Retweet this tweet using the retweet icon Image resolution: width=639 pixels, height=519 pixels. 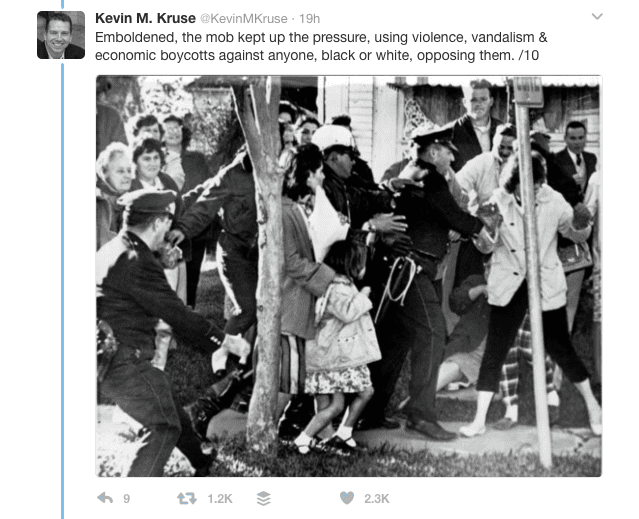(x=187, y=498)
